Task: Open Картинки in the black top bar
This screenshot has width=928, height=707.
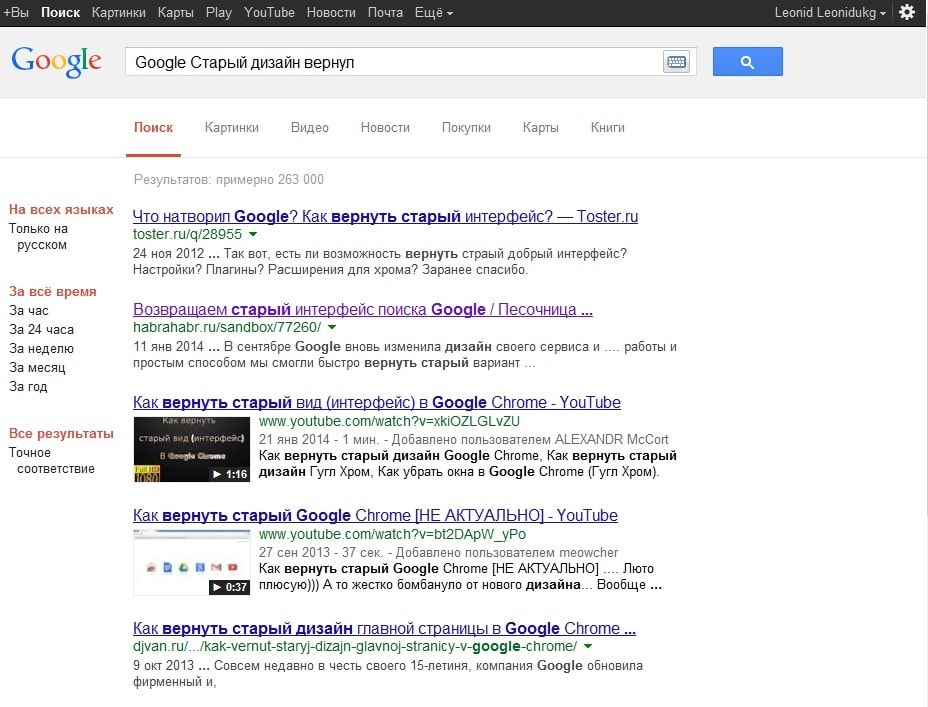Action: point(118,12)
